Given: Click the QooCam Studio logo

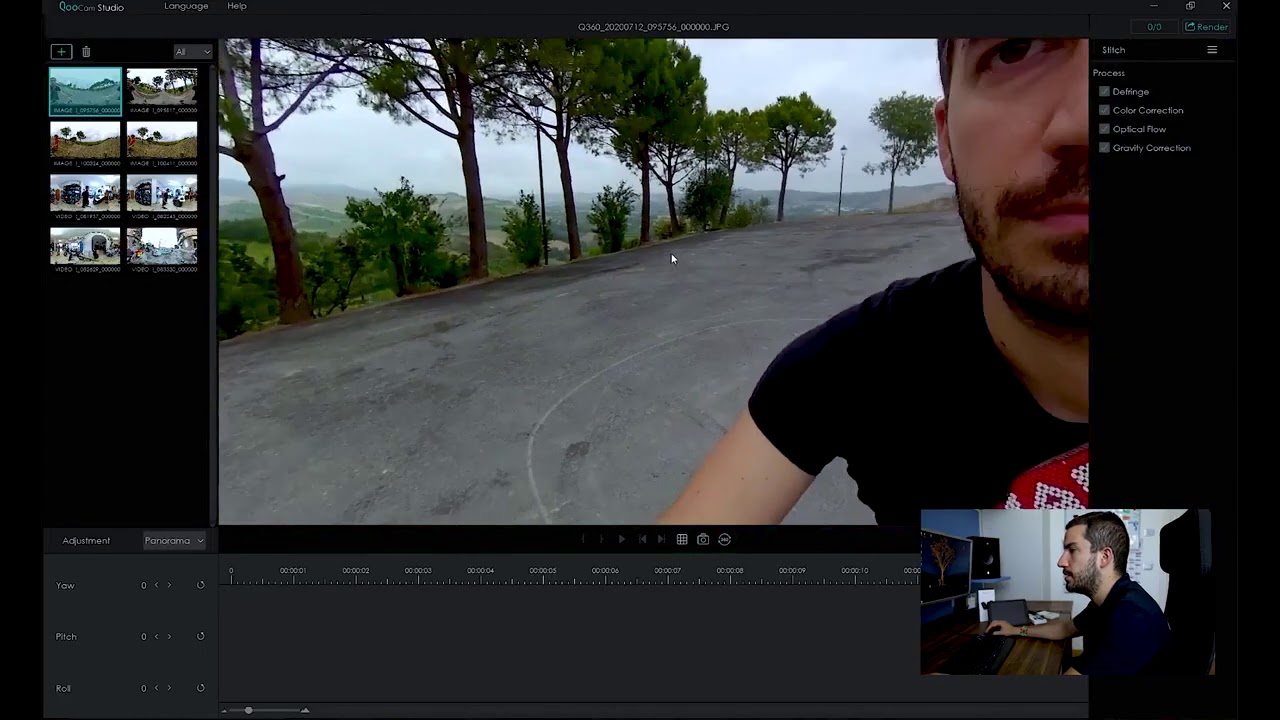Looking at the screenshot, I should (91, 7).
